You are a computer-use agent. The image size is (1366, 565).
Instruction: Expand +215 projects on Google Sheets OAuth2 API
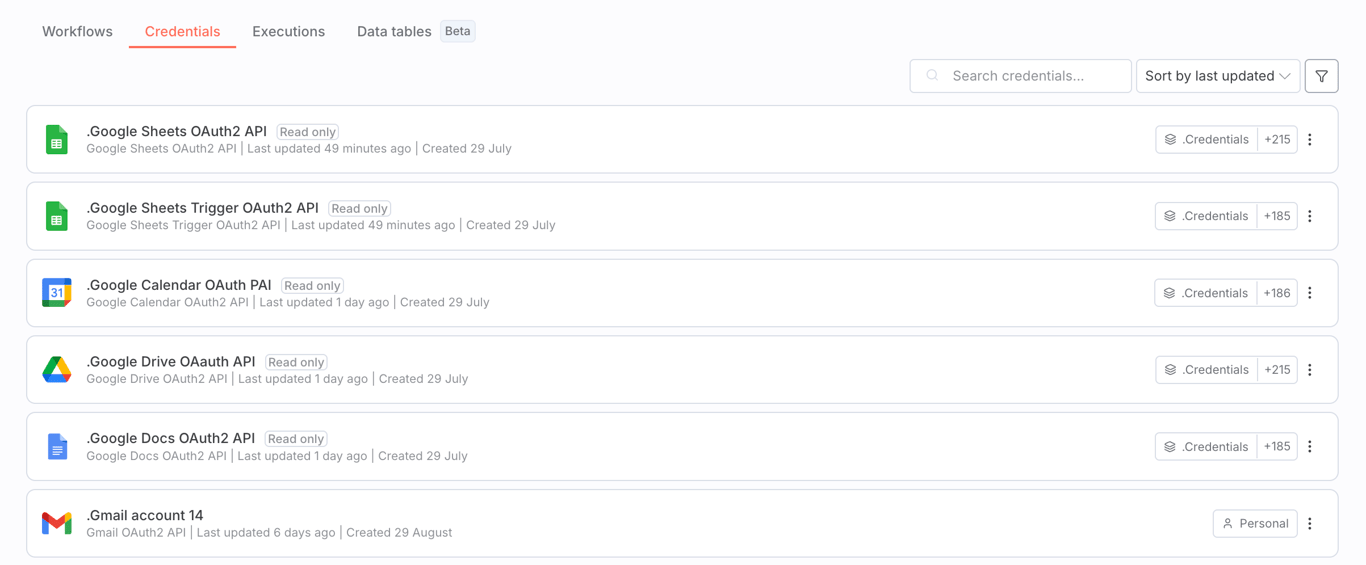pos(1277,140)
